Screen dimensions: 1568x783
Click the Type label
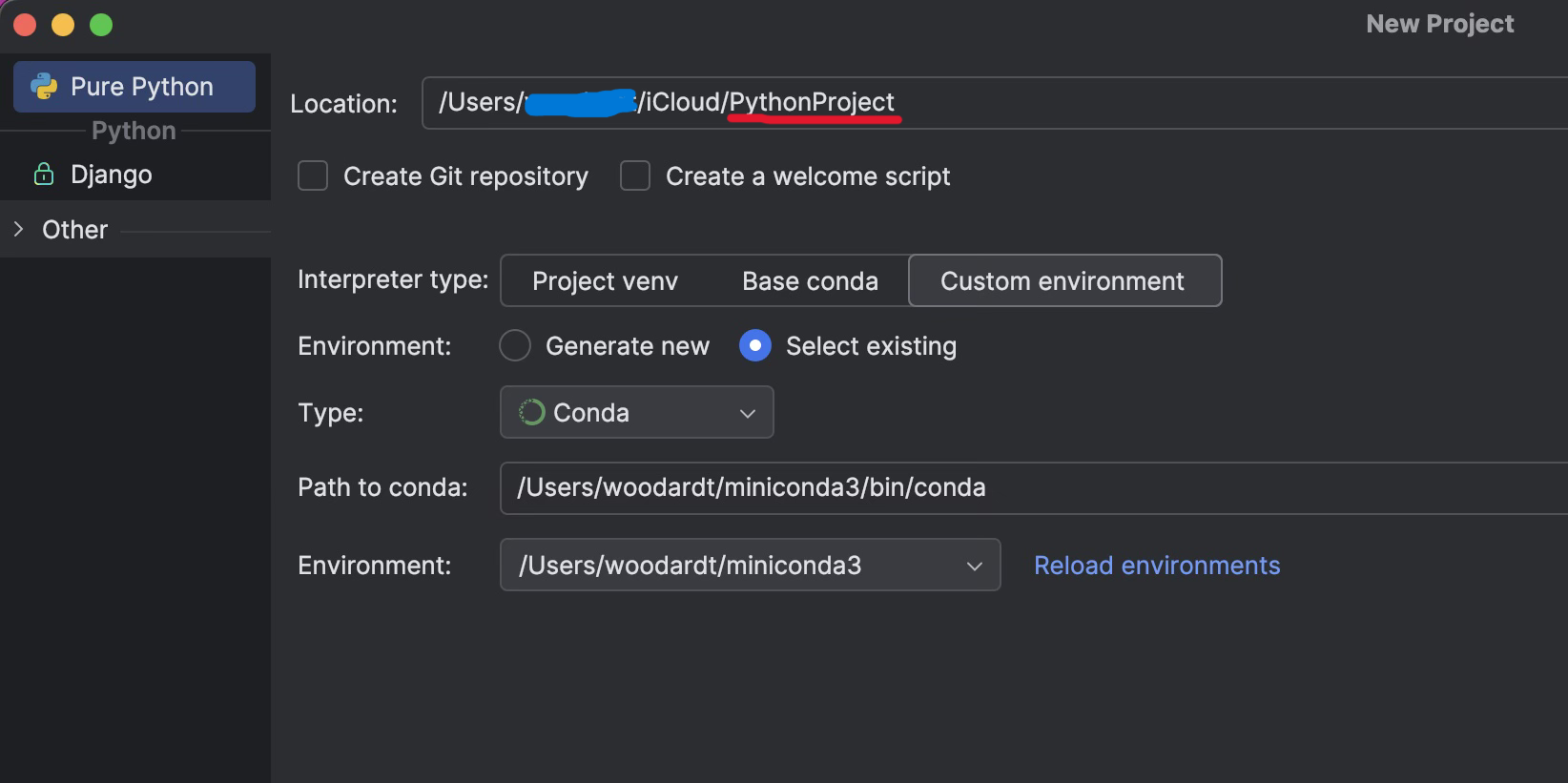point(330,413)
